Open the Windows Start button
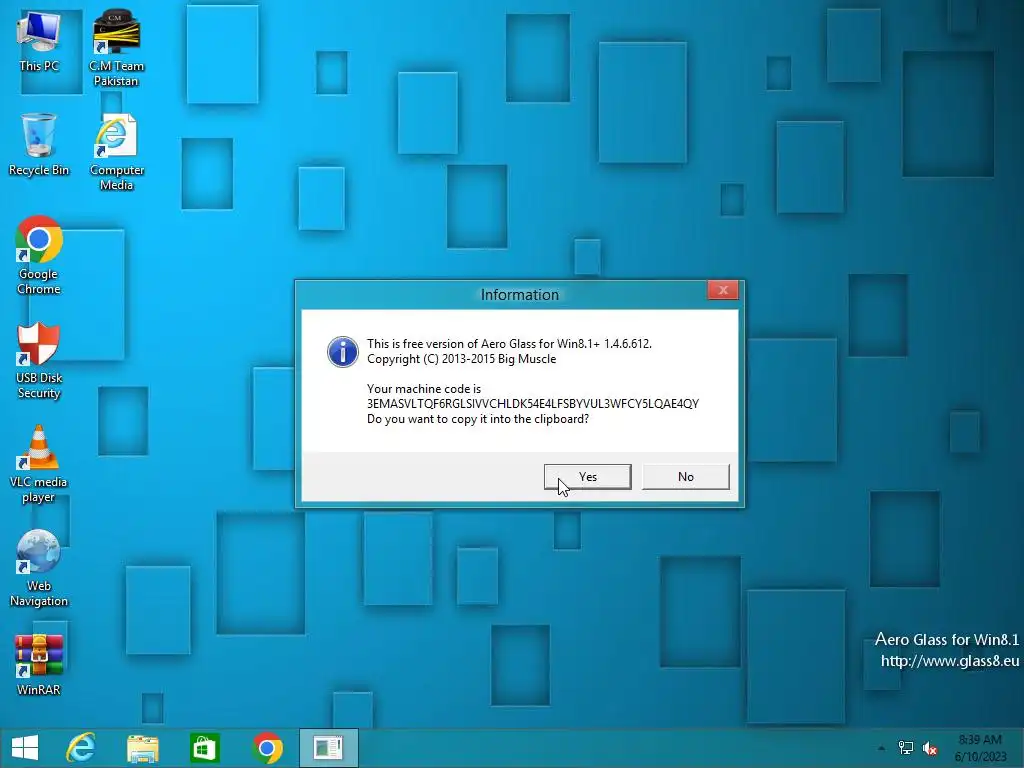Image resolution: width=1024 pixels, height=768 pixels. [x=25, y=748]
